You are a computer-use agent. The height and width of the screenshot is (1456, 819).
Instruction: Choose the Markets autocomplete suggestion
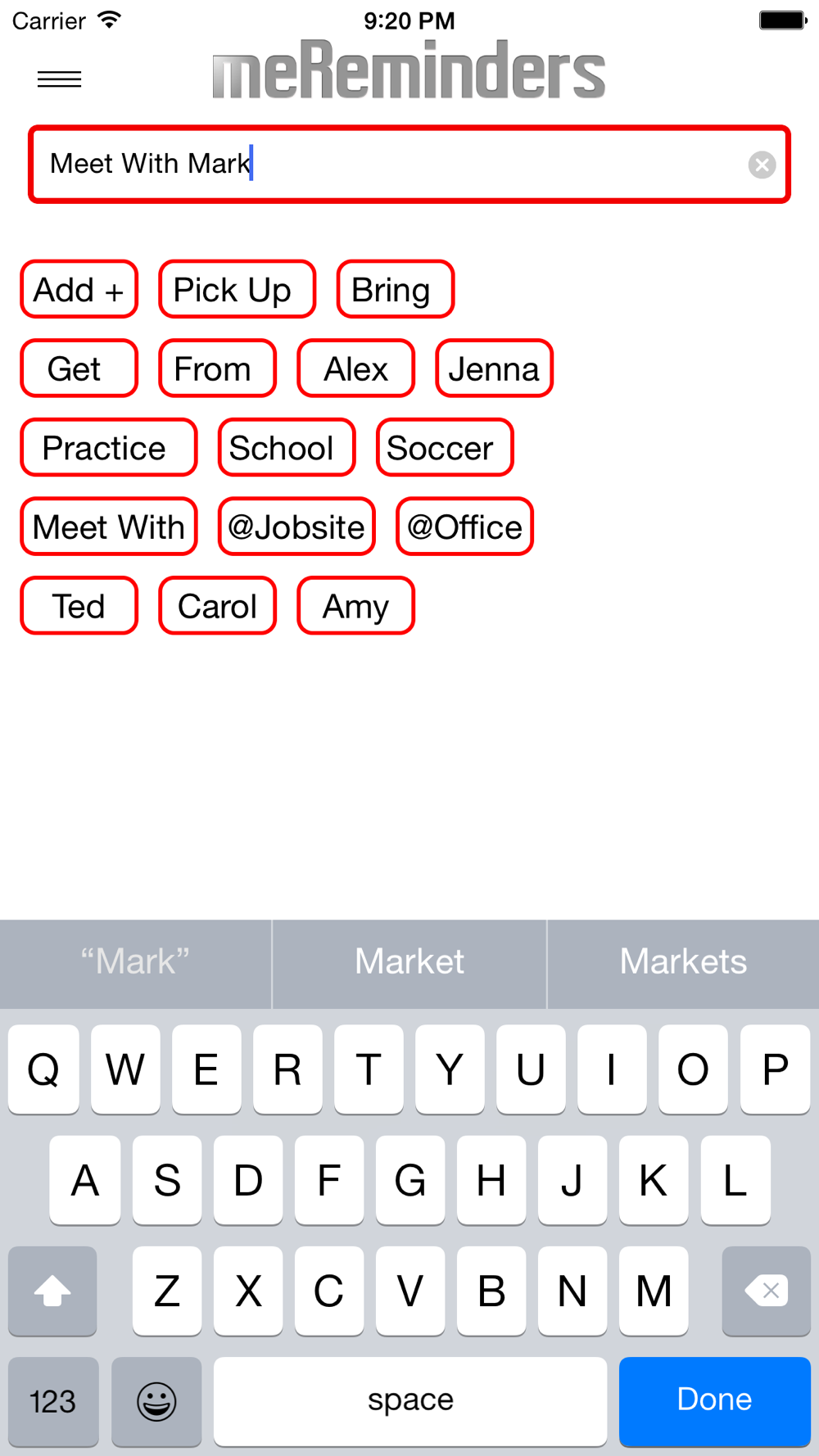click(683, 963)
